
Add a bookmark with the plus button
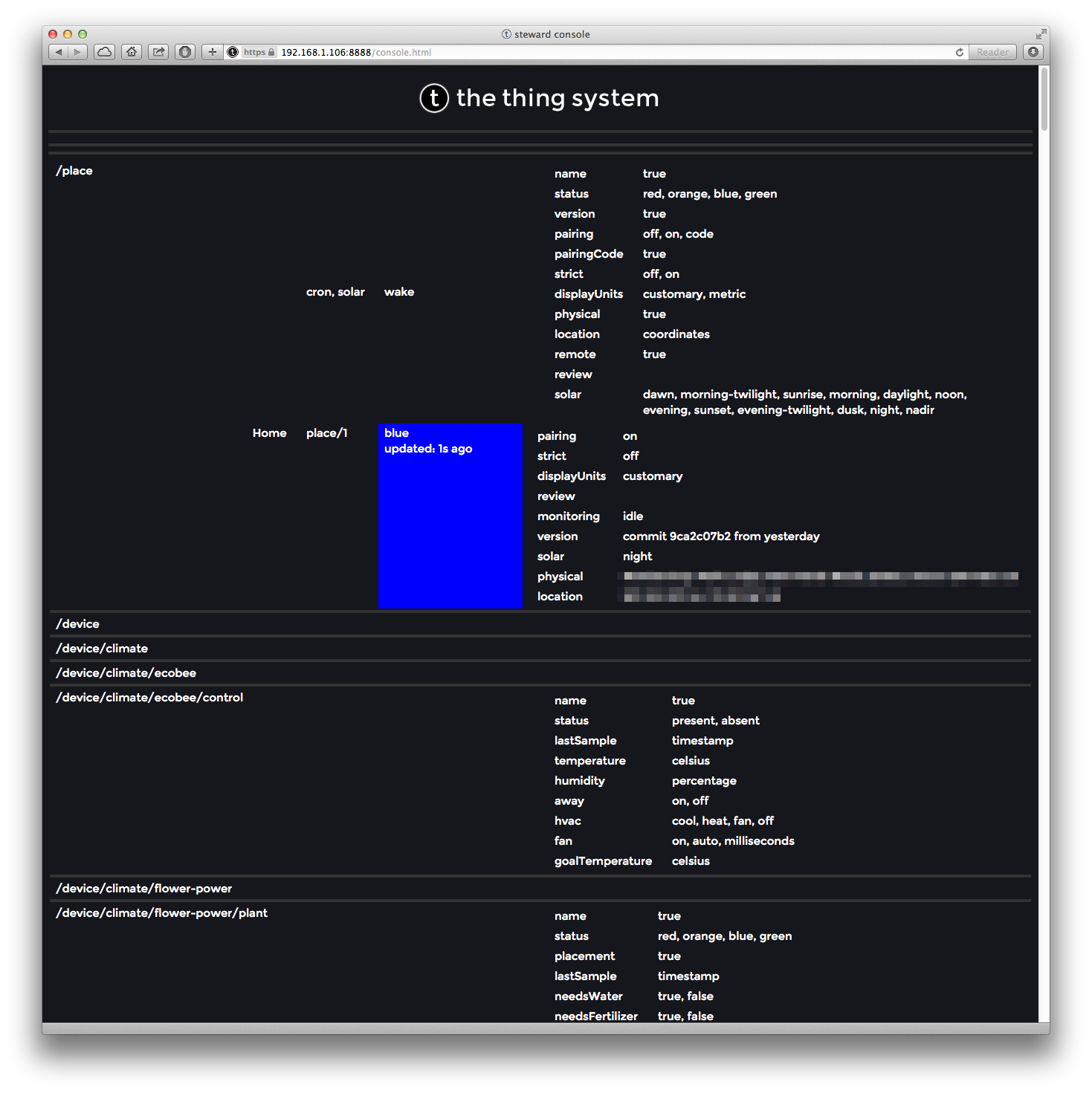[x=213, y=52]
